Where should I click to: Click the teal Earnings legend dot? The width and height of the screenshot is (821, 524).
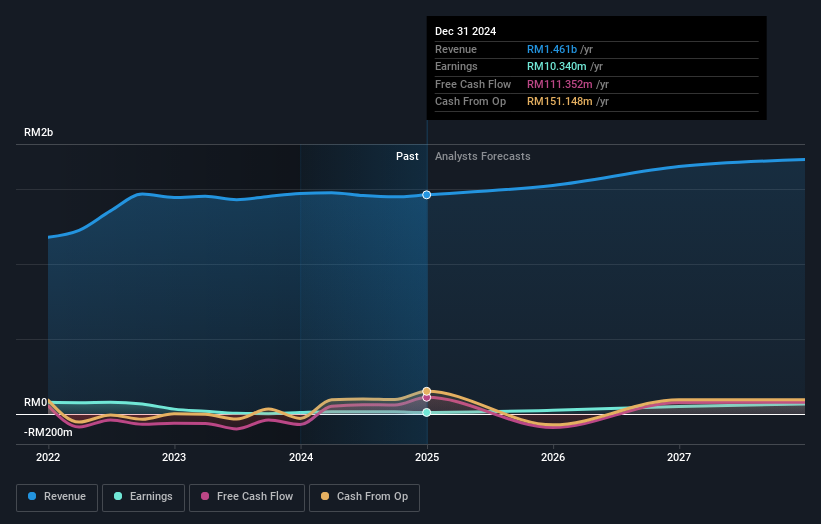pos(118,496)
